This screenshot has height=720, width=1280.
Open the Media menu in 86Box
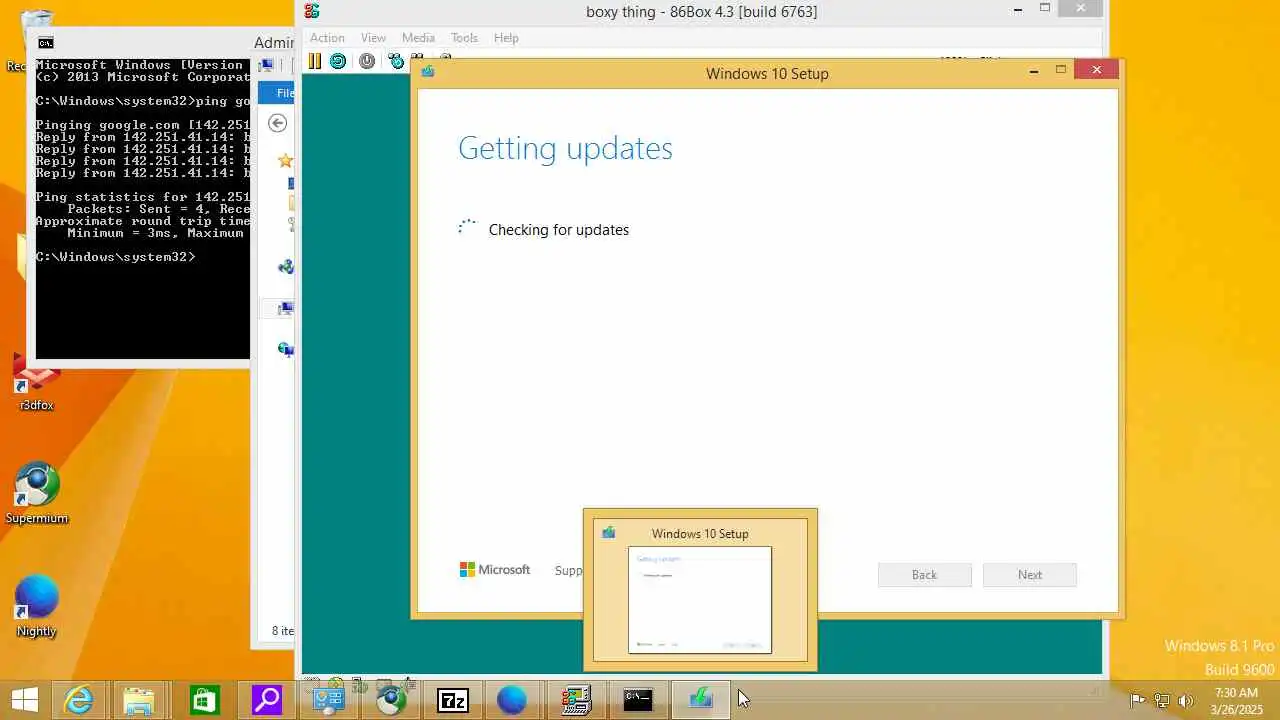point(418,38)
